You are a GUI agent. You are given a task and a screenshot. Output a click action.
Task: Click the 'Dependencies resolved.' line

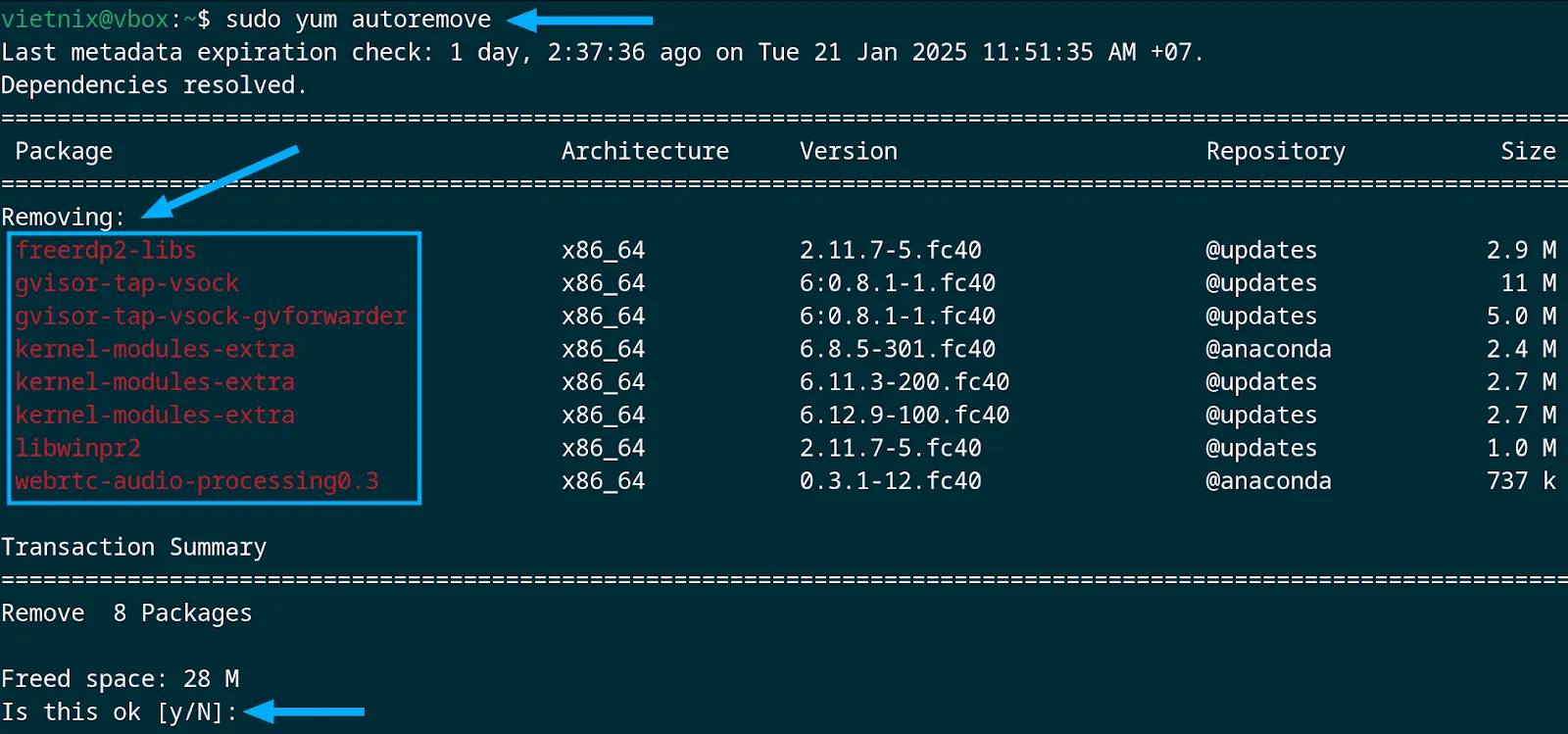tap(154, 85)
